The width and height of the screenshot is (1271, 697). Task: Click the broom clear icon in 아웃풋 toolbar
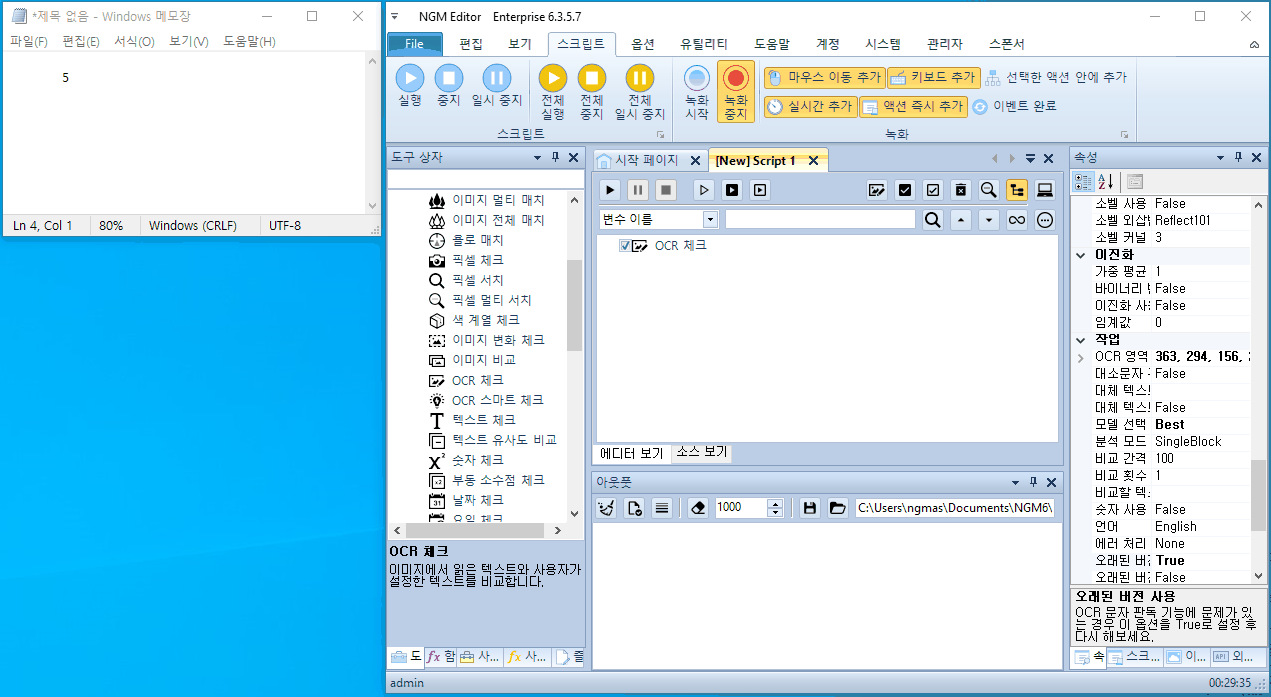606,508
